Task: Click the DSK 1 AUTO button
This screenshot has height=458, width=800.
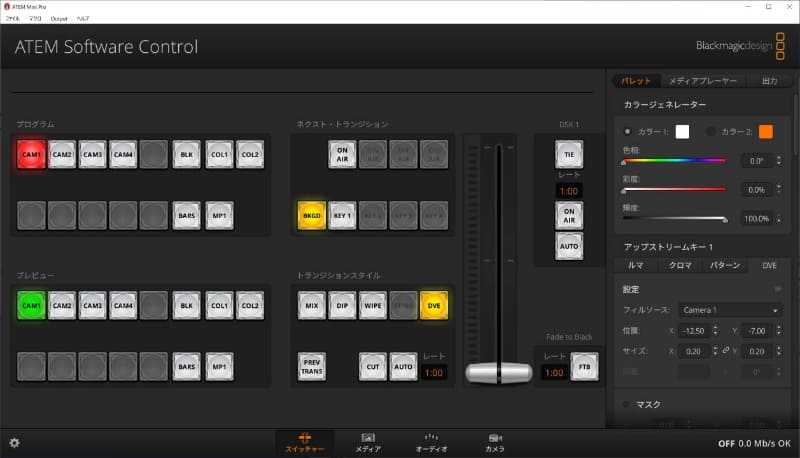Action: (x=569, y=246)
